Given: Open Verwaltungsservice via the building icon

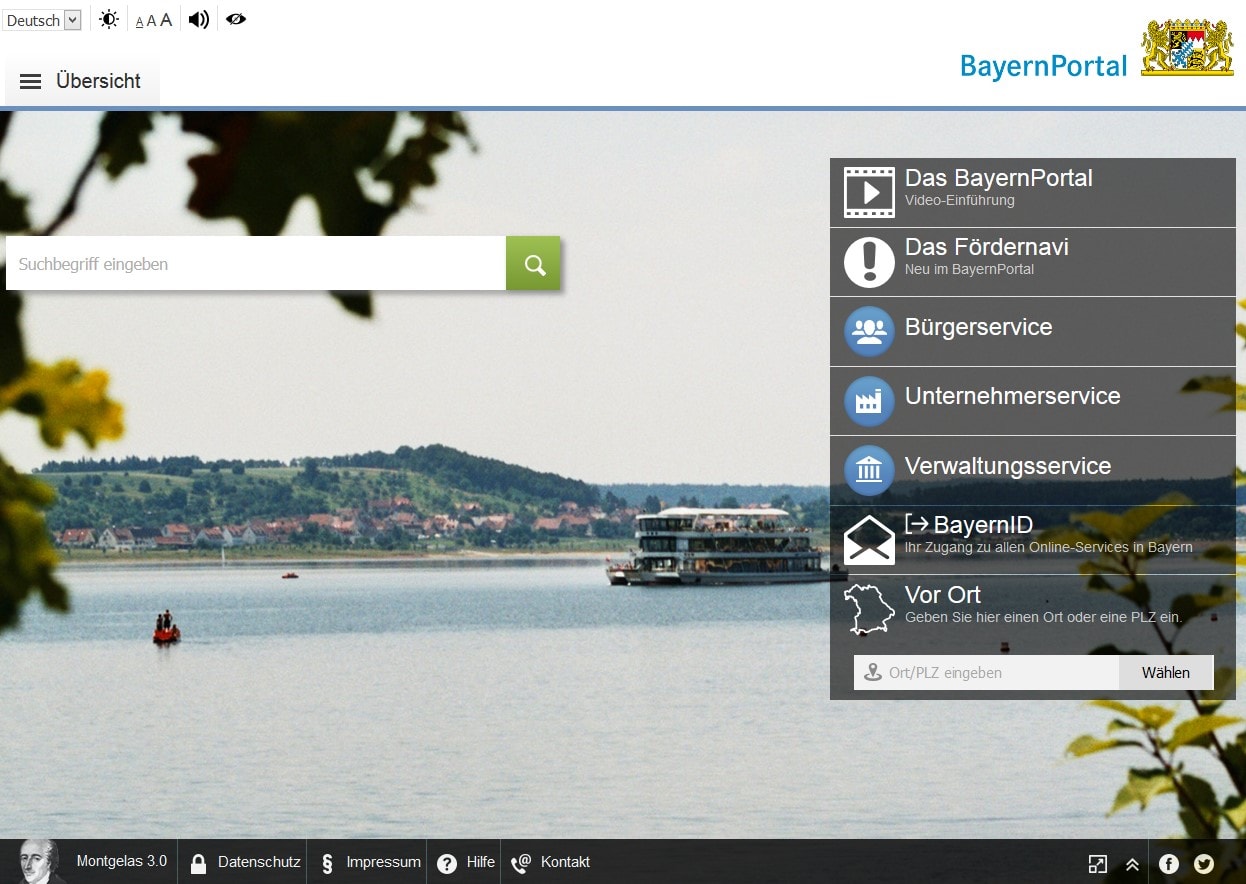Looking at the screenshot, I should coord(869,470).
